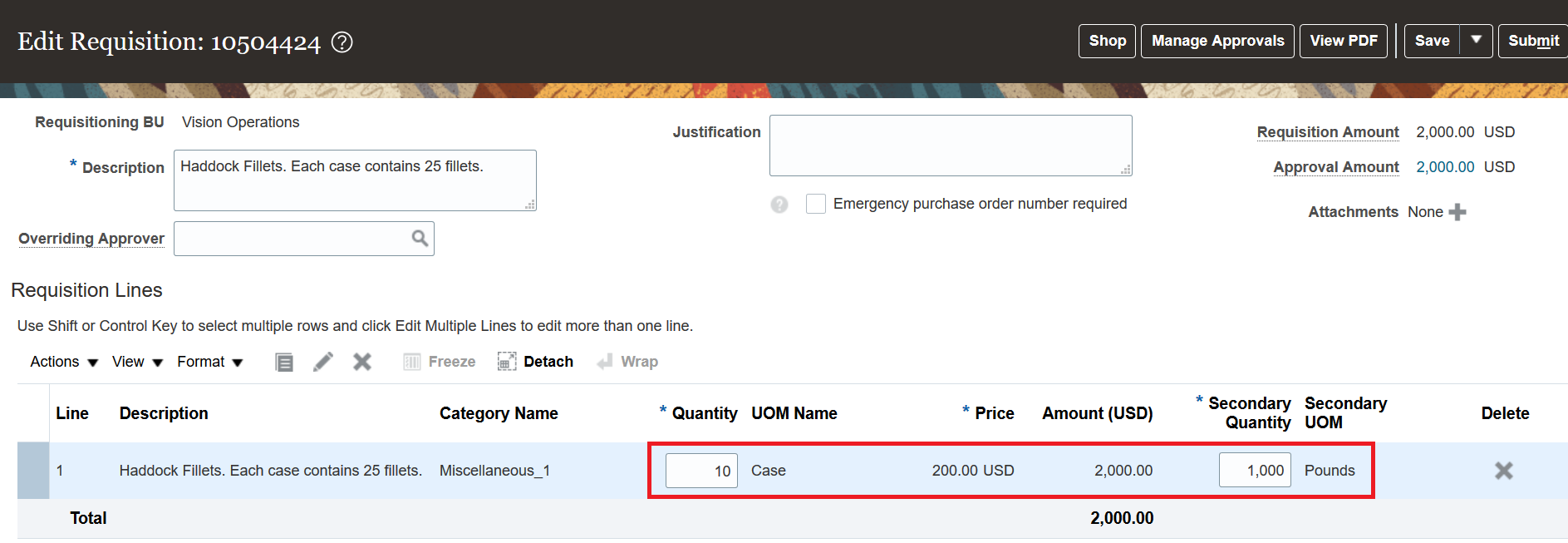Click the Approval Amount 2,000.00 link
Viewport: 1568px width, 543px height.
pos(1445,167)
